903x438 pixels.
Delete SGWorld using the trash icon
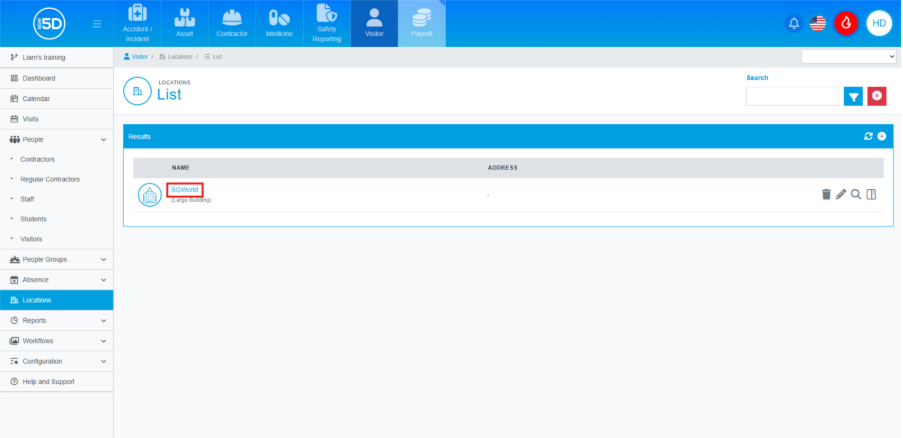click(x=826, y=194)
